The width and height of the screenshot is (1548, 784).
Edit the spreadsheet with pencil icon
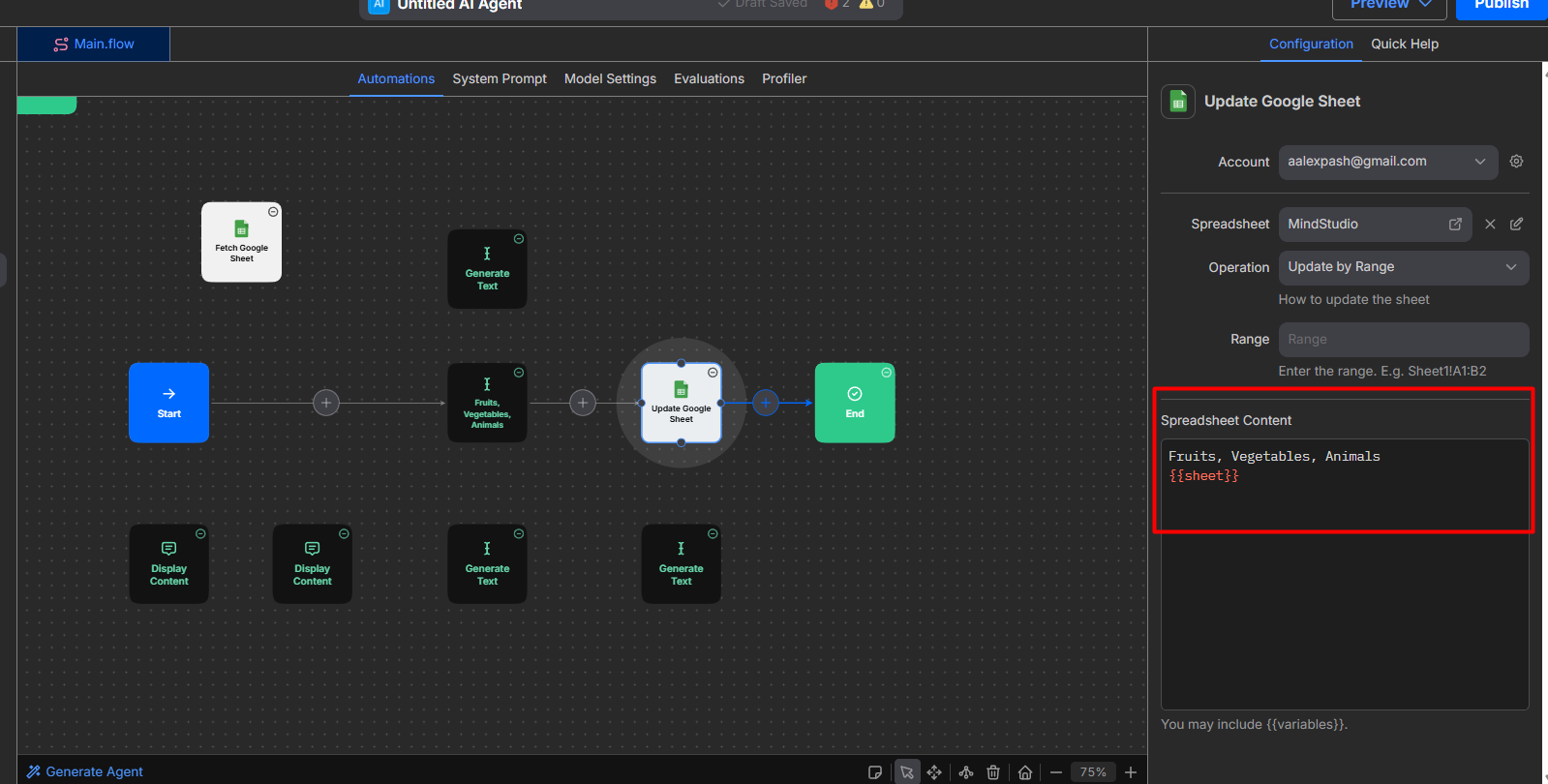pos(1517,225)
